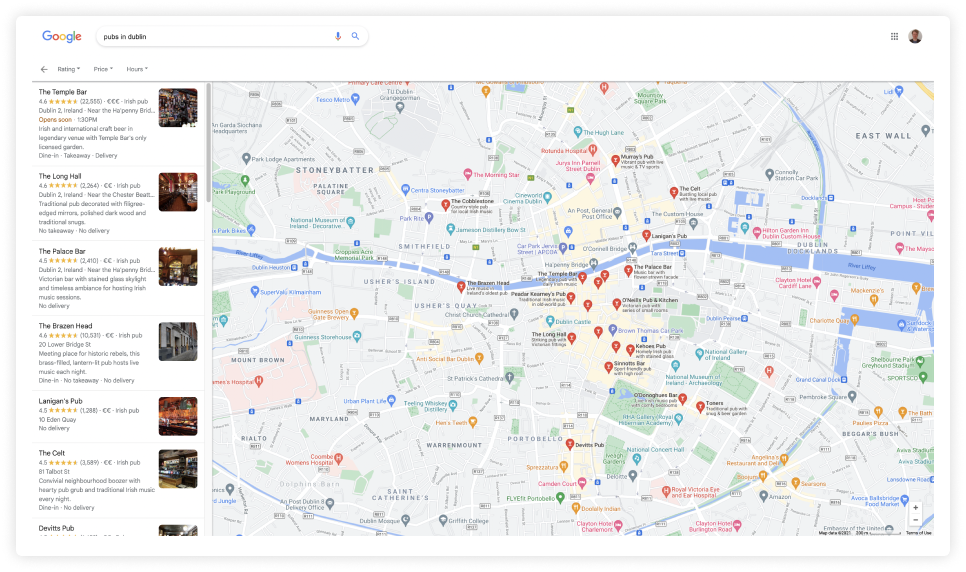
Task: Click Rotunda Hospital map marker
Action: click(593, 150)
